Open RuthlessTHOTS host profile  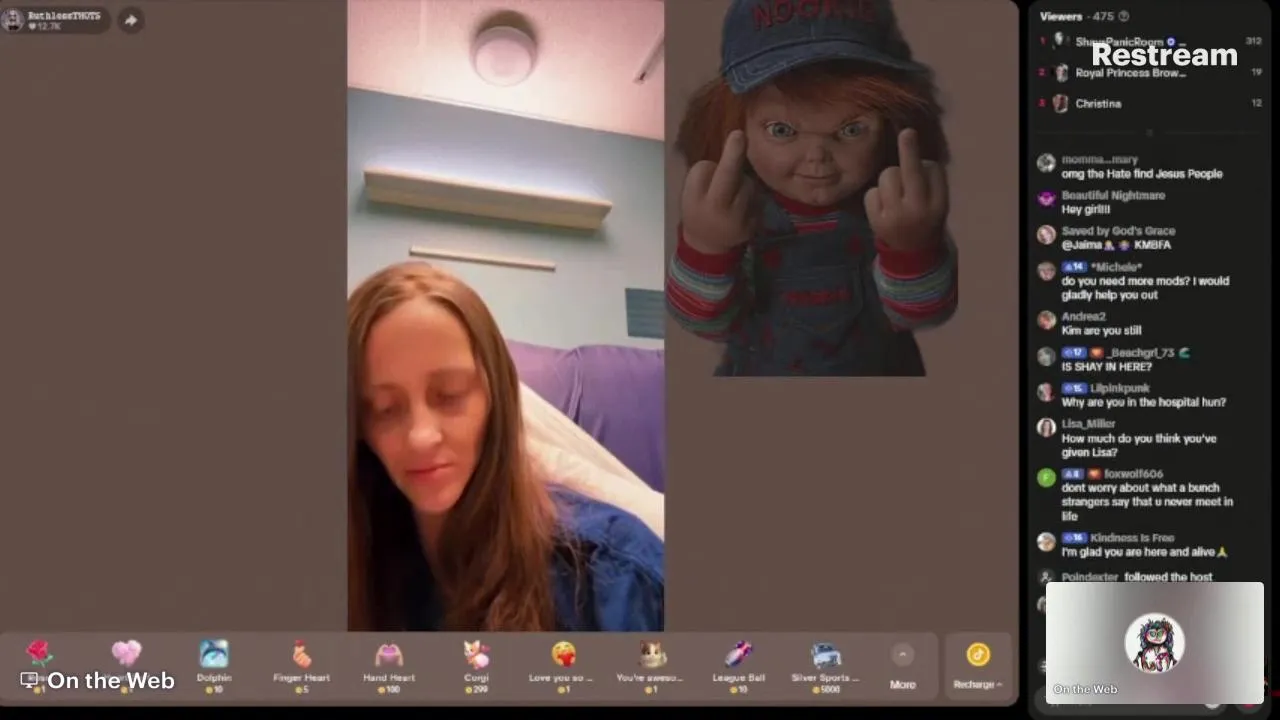pyautogui.click(x=54, y=20)
